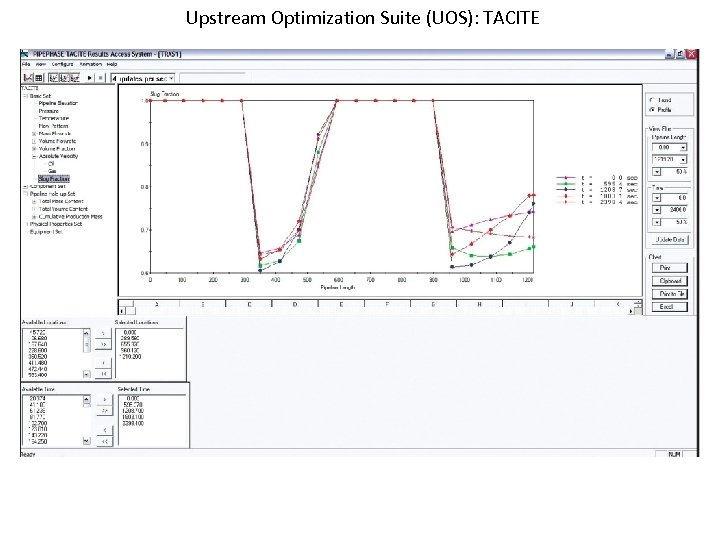Open the Time percent dropdown arrow
This screenshot has width=720, height=540.
click(657, 222)
